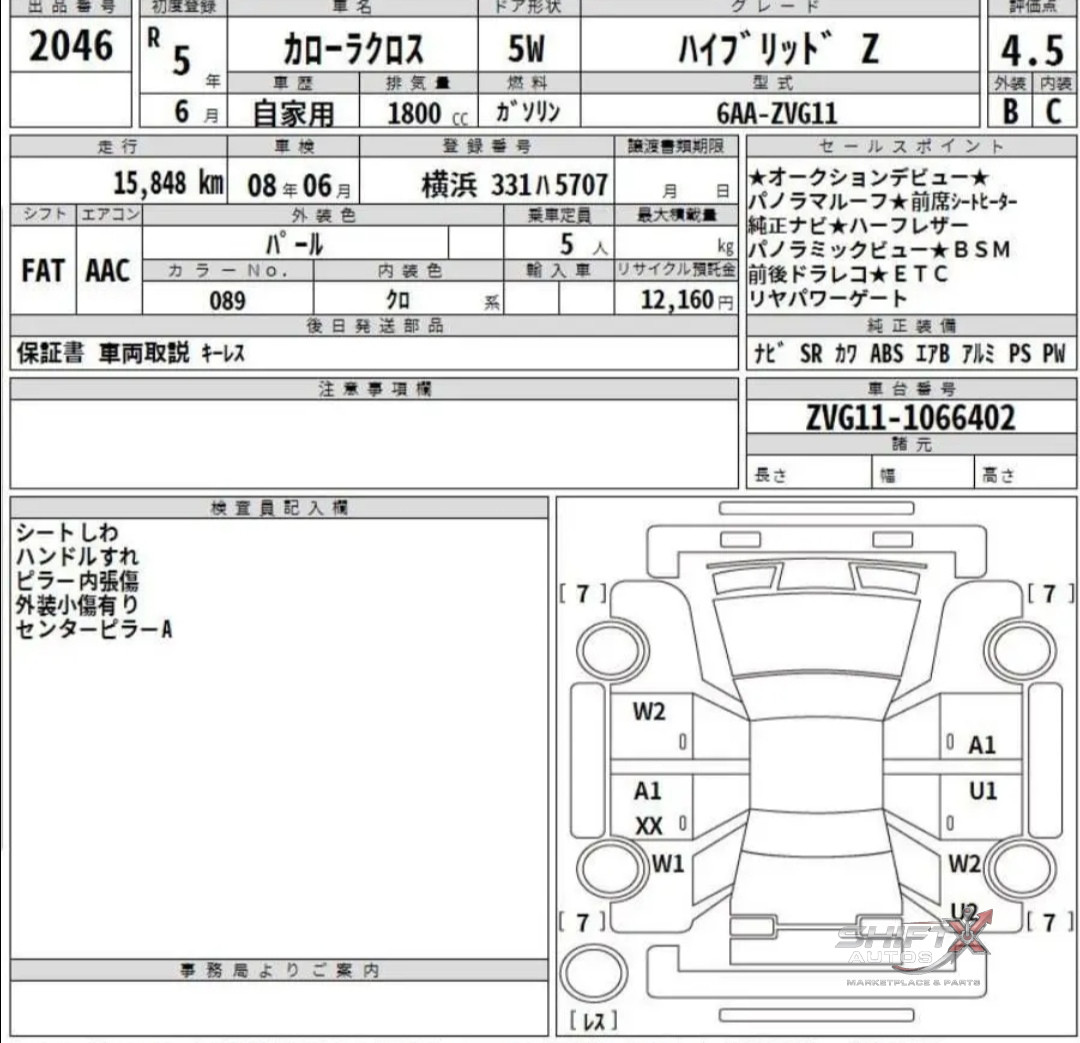Select the spare tire circle above [レス]
This screenshot has width=1080, height=1043.
click(x=592, y=973)
